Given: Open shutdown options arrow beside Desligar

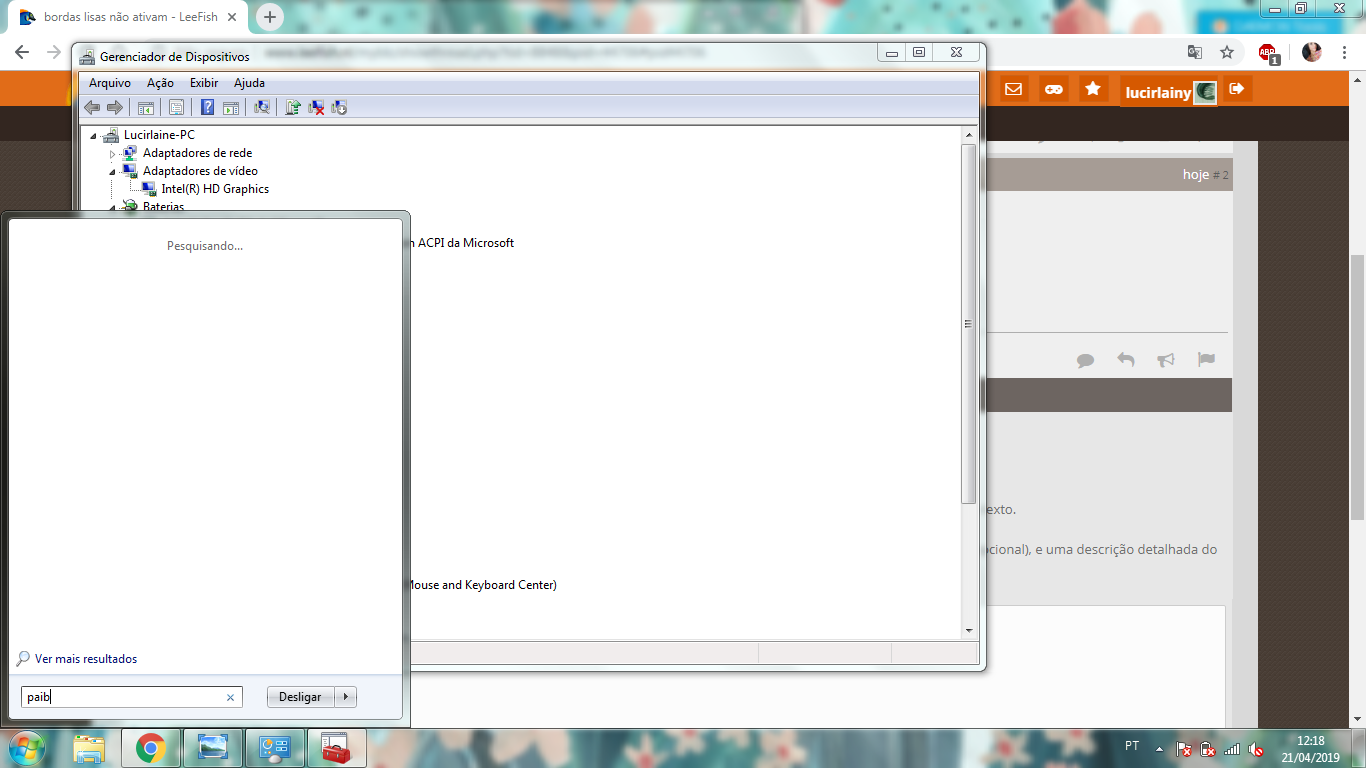Looking at the screenshot, I should coord(346,697).
